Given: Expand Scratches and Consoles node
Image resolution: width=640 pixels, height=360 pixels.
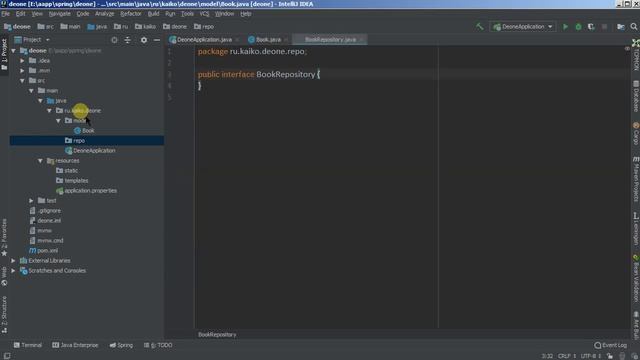Looking at the screenshot, I should coord(13,271).
